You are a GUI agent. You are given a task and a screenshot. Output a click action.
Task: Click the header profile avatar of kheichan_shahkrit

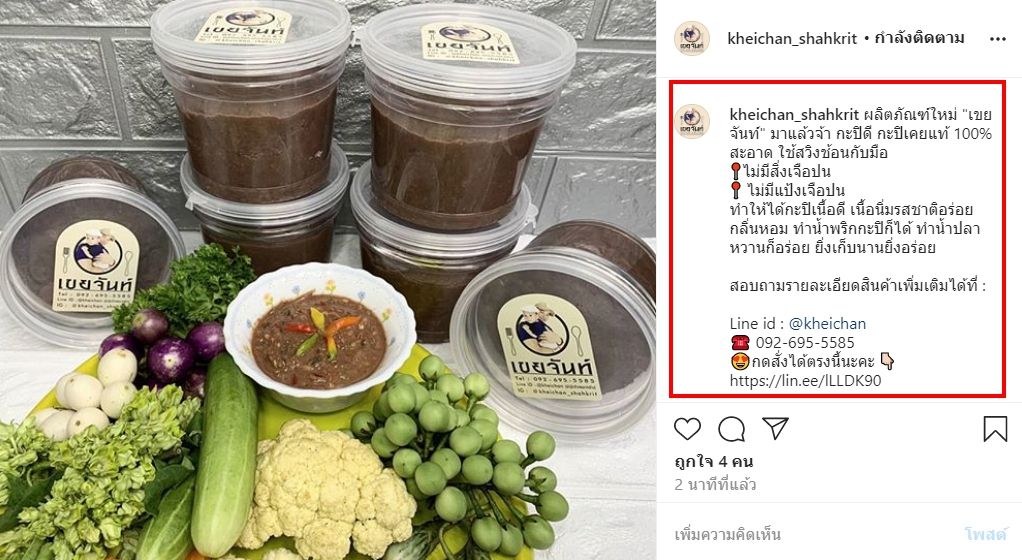point(692,38)
